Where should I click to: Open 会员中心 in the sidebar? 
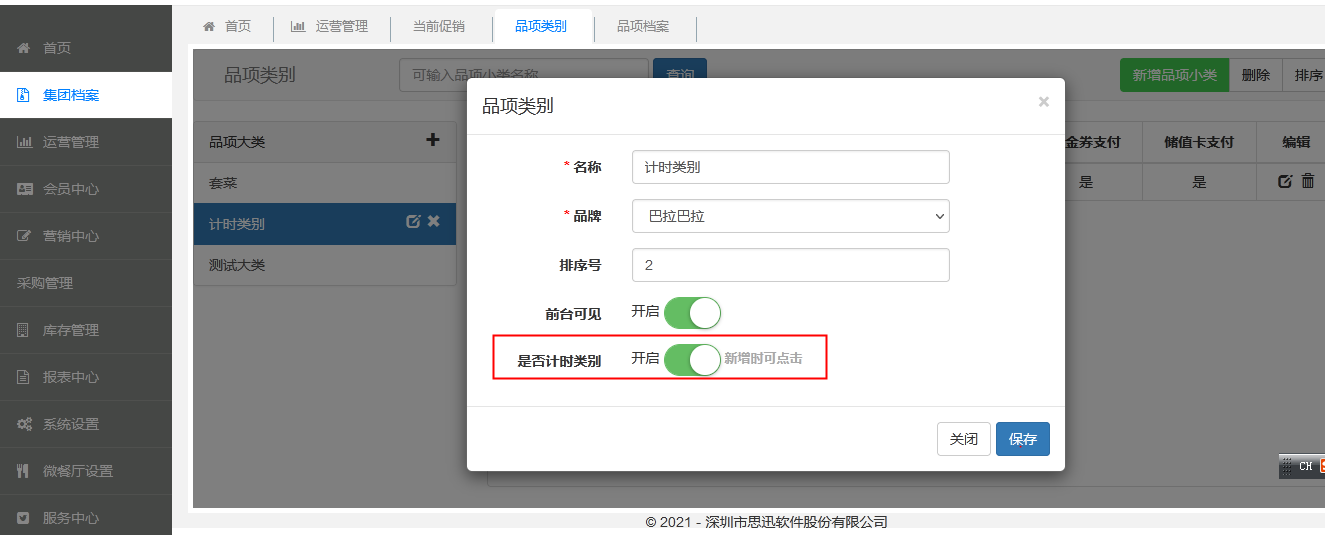click(x=70, y=189)
